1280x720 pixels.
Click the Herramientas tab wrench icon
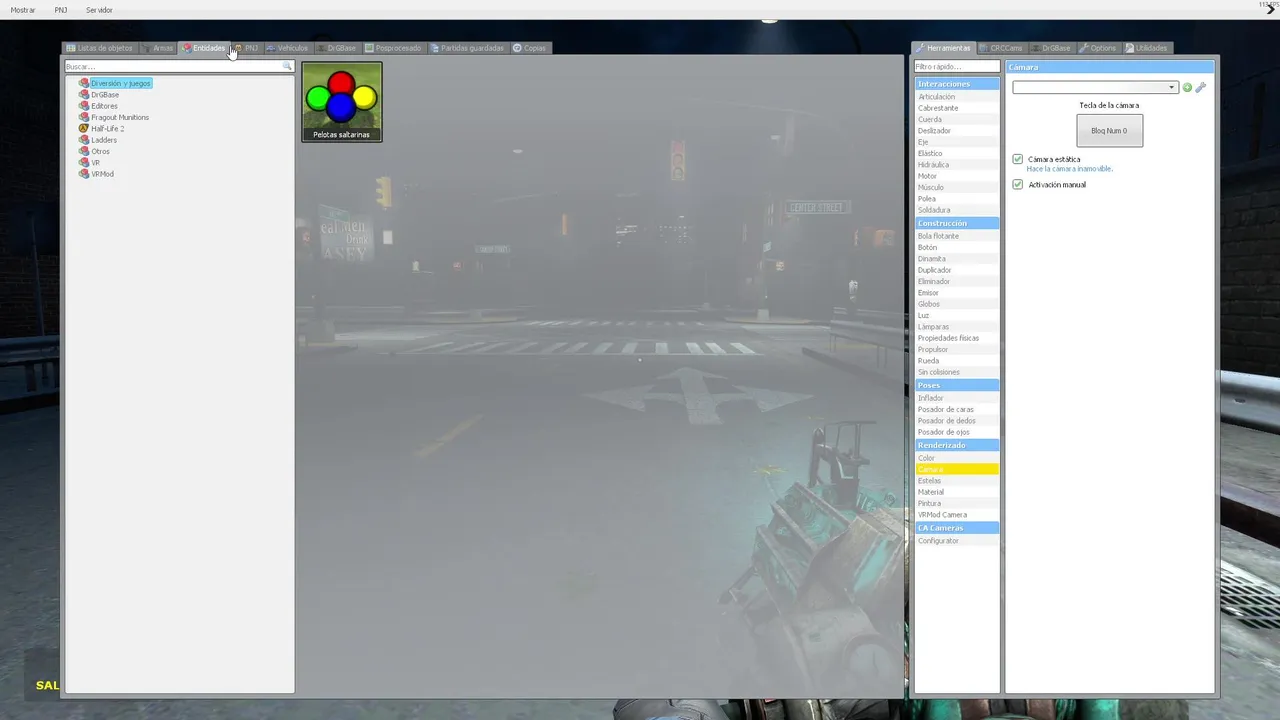pyautogui.click(x=919, y=48)
